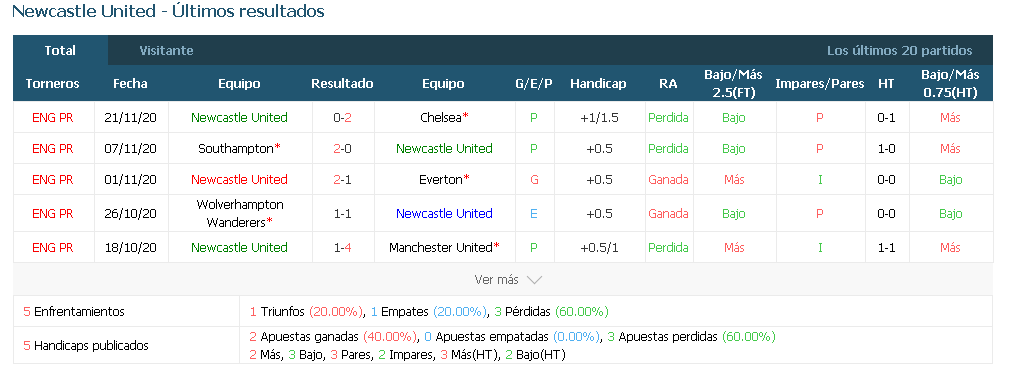Open the Everton team link
This screenshot has width=1012, height=377.
click(x=440, y=179)
